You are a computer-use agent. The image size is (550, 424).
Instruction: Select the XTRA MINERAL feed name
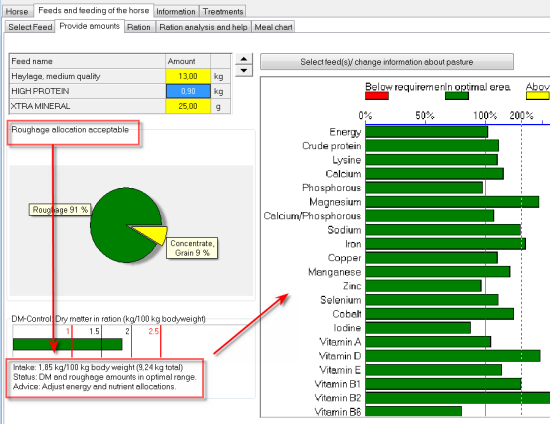[x=40, y=106]
